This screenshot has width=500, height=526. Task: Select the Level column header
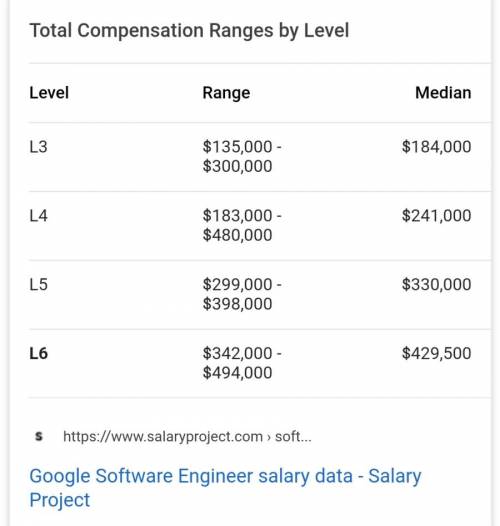[49, 93]
